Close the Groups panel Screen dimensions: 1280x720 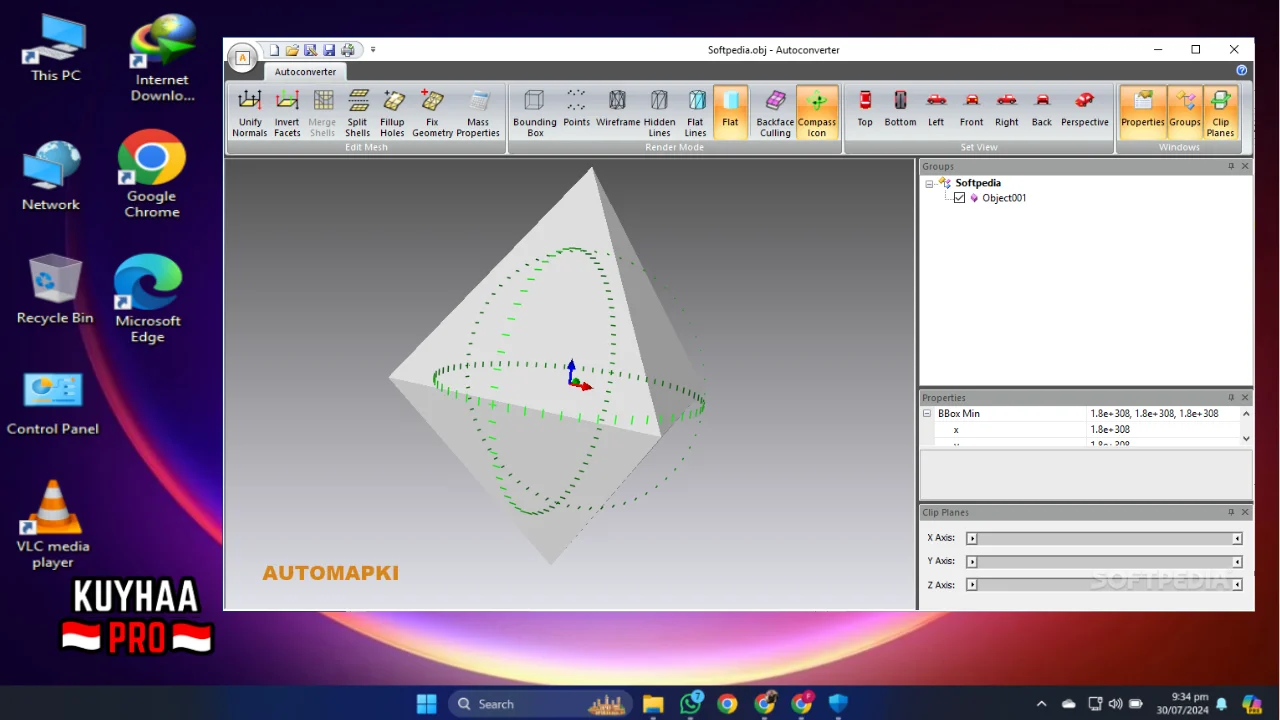1245,166
